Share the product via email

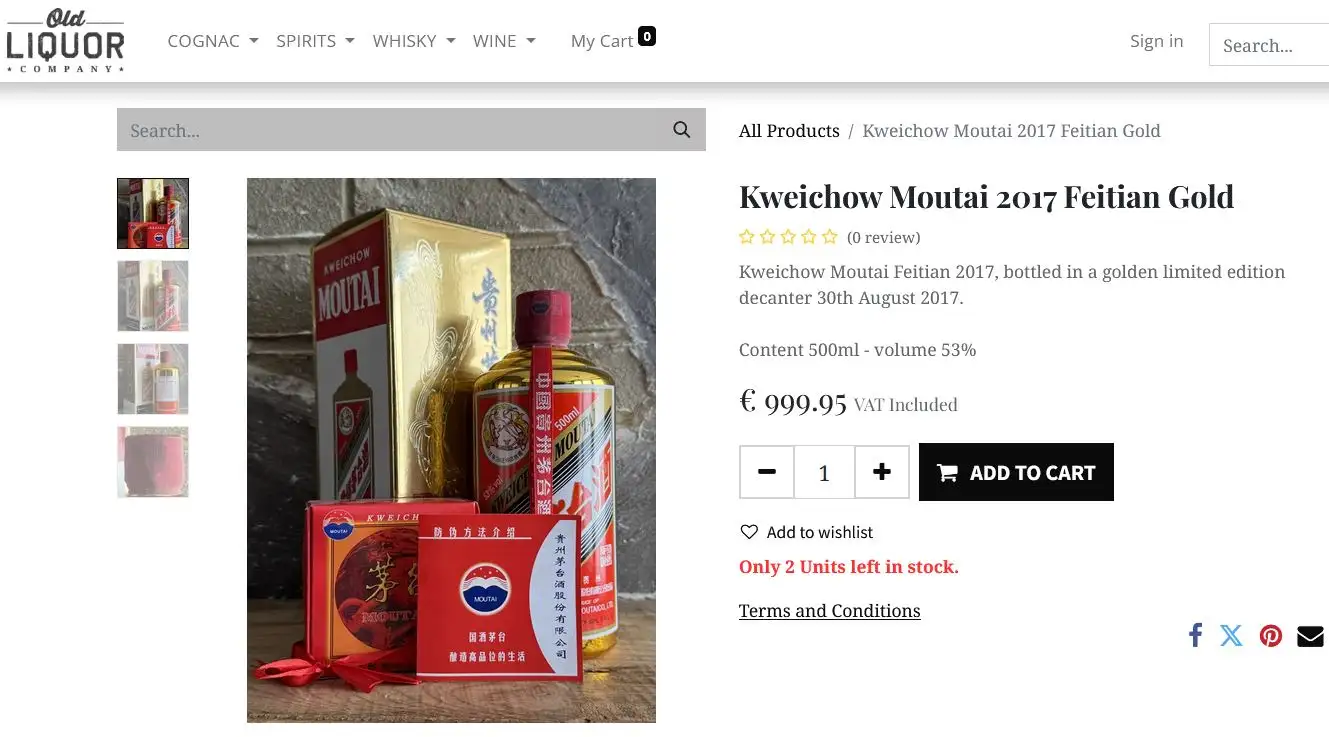(1309, 635)
